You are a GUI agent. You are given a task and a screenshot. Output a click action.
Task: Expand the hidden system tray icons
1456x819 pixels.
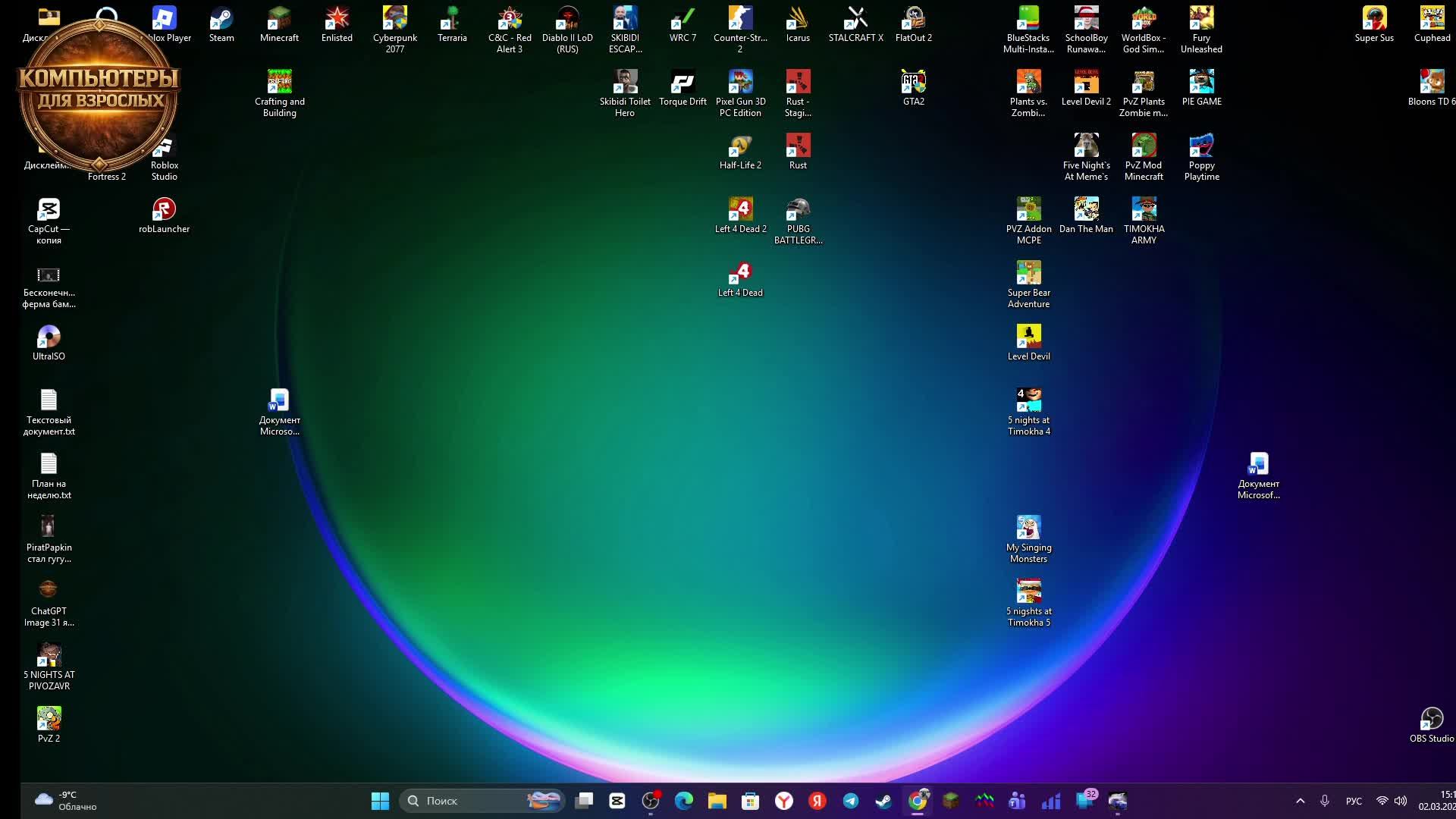(1300, 801)
